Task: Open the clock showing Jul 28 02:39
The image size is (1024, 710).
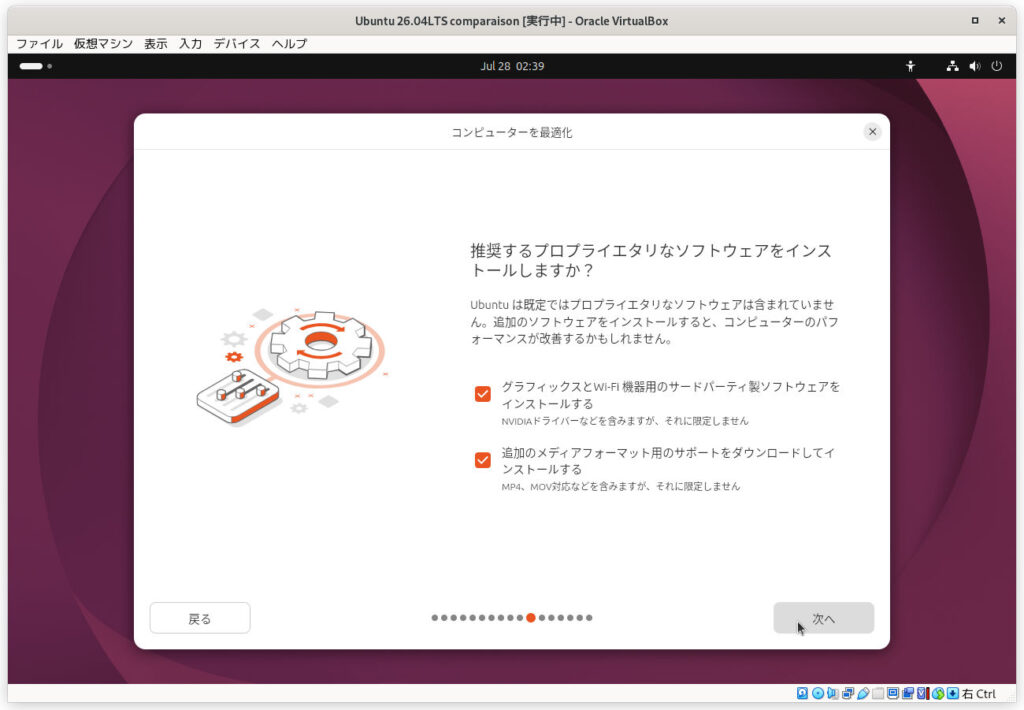Action: 512,66
